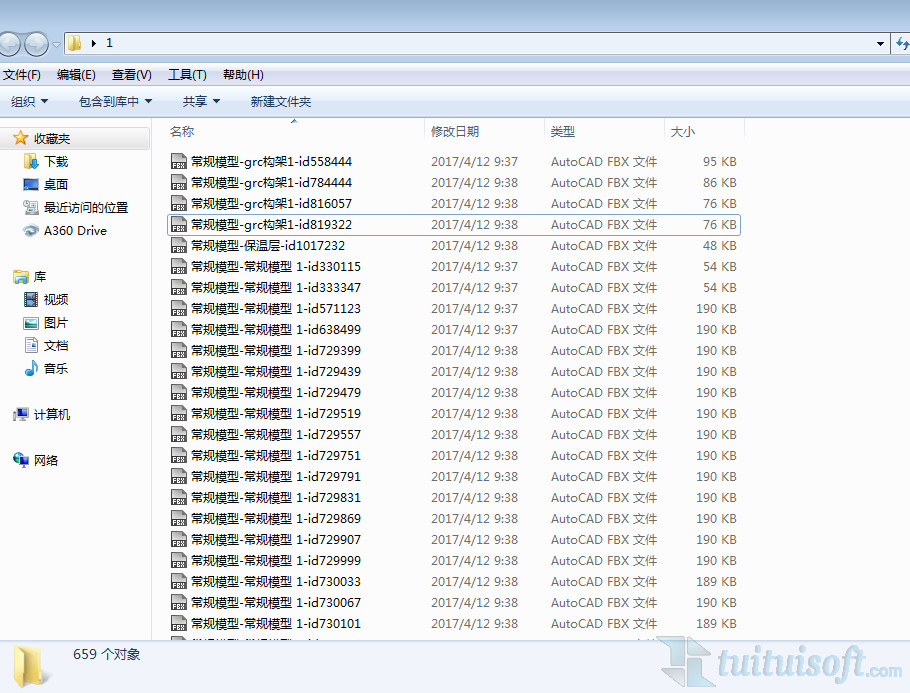Open the 包含到库中 dropdown
910x693 pixels.
[115, 102]
